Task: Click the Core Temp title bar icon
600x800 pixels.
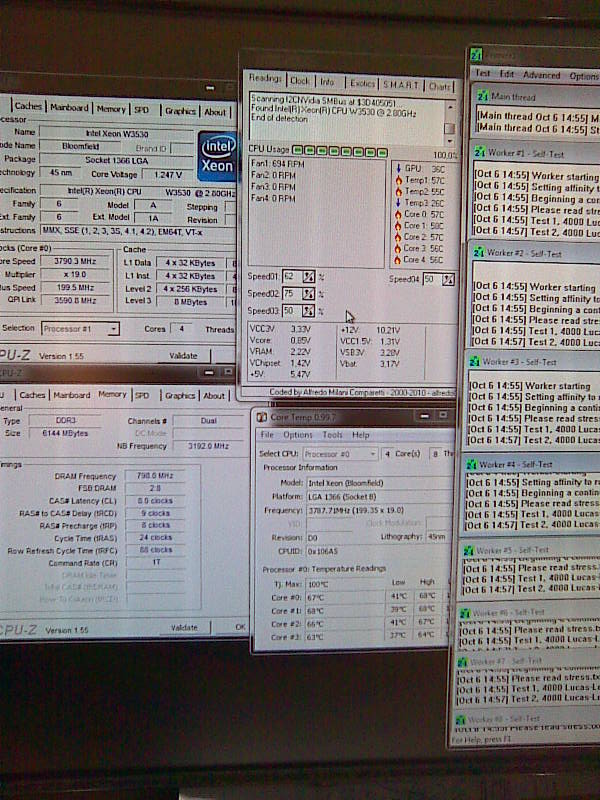Action: pos(262,417)
